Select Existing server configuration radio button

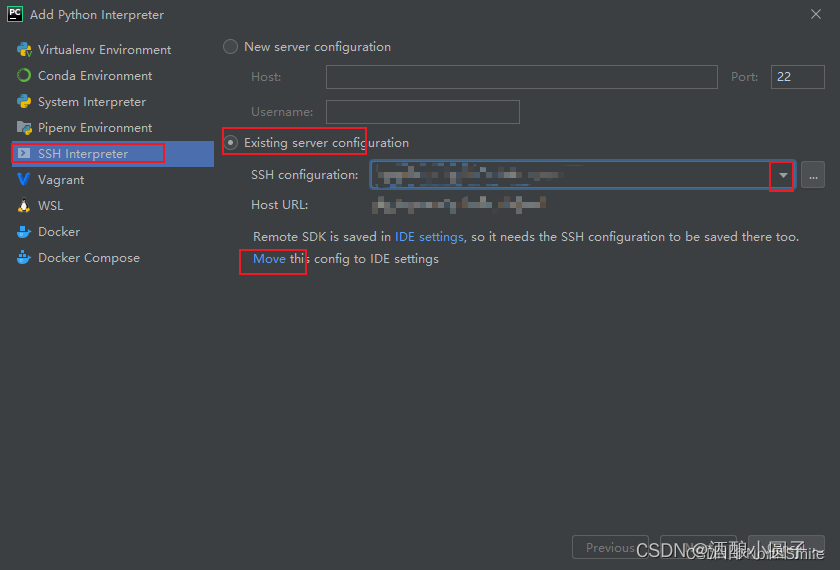pyautogui.click(x=230, y=142)
